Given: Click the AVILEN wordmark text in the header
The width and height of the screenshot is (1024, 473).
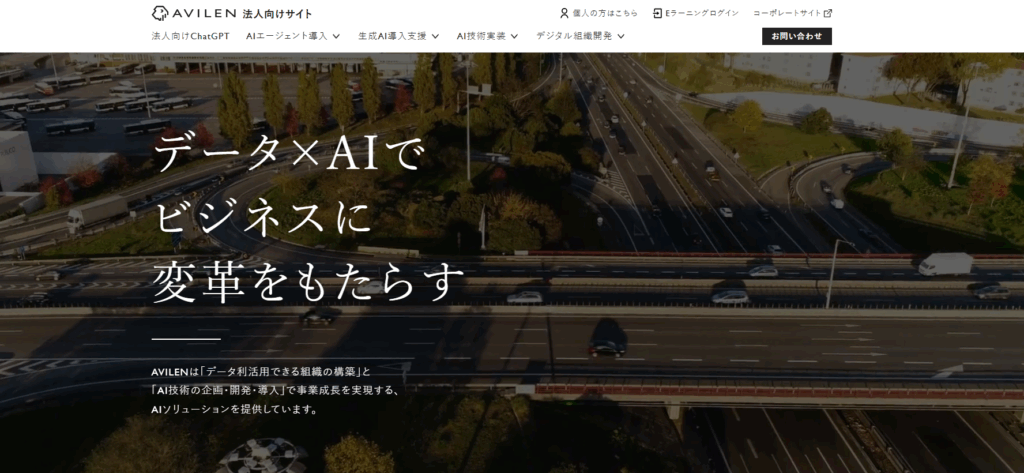Looking at the screenshot, I should pos(204,13).
